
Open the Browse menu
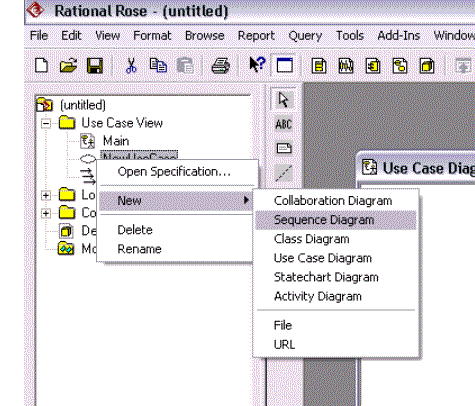pyautogui.click(x=205, y=35)
